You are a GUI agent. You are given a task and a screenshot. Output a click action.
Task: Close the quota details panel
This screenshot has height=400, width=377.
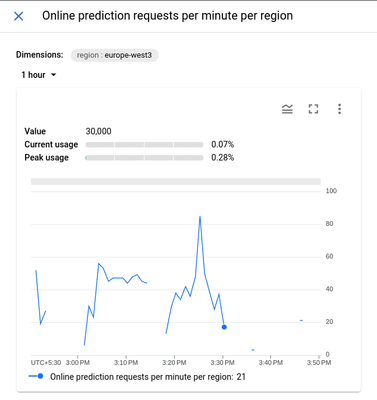point(19,16)
